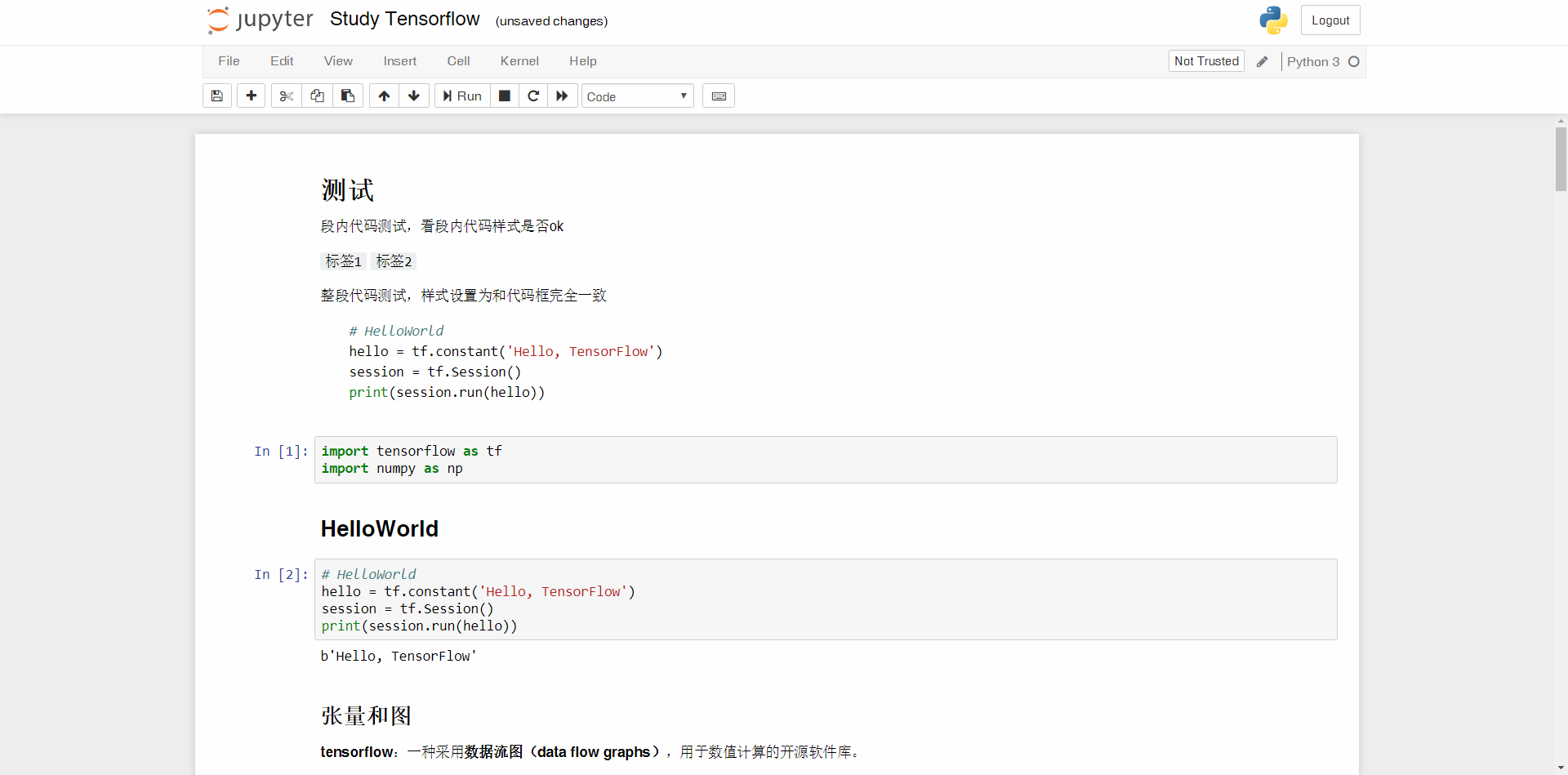Cut the selected cell with scissors icon
The height and width of the screenshot is (775, 1568).
[x=285, y=96]
